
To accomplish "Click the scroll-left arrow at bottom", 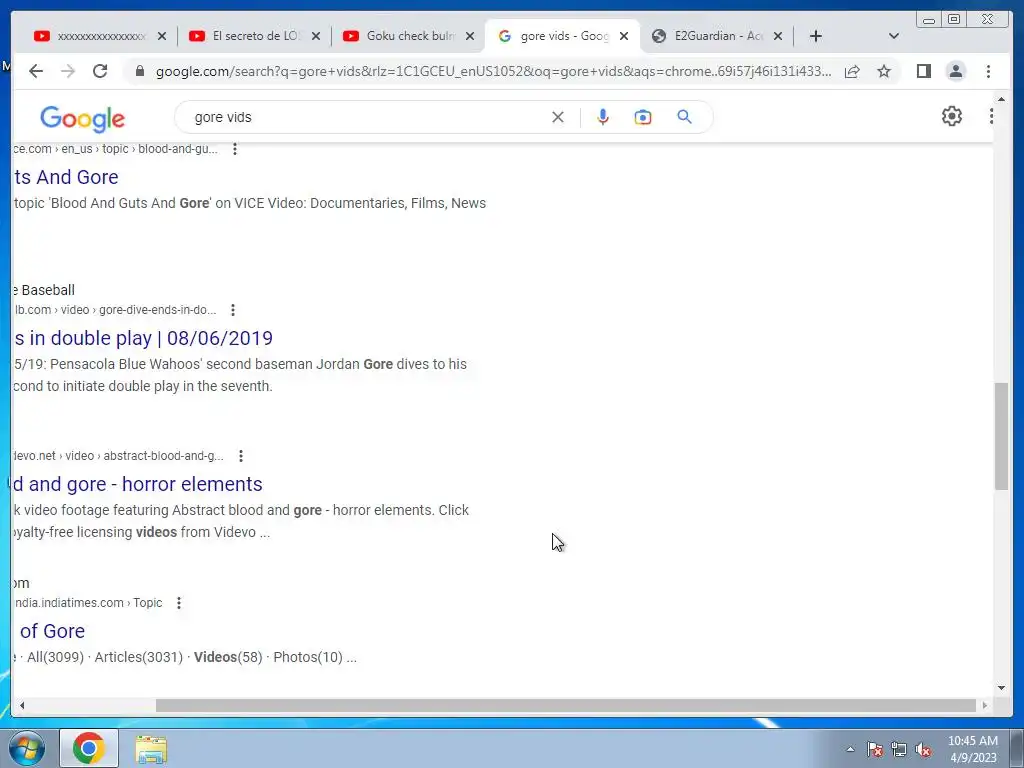I will coord(22,705).
